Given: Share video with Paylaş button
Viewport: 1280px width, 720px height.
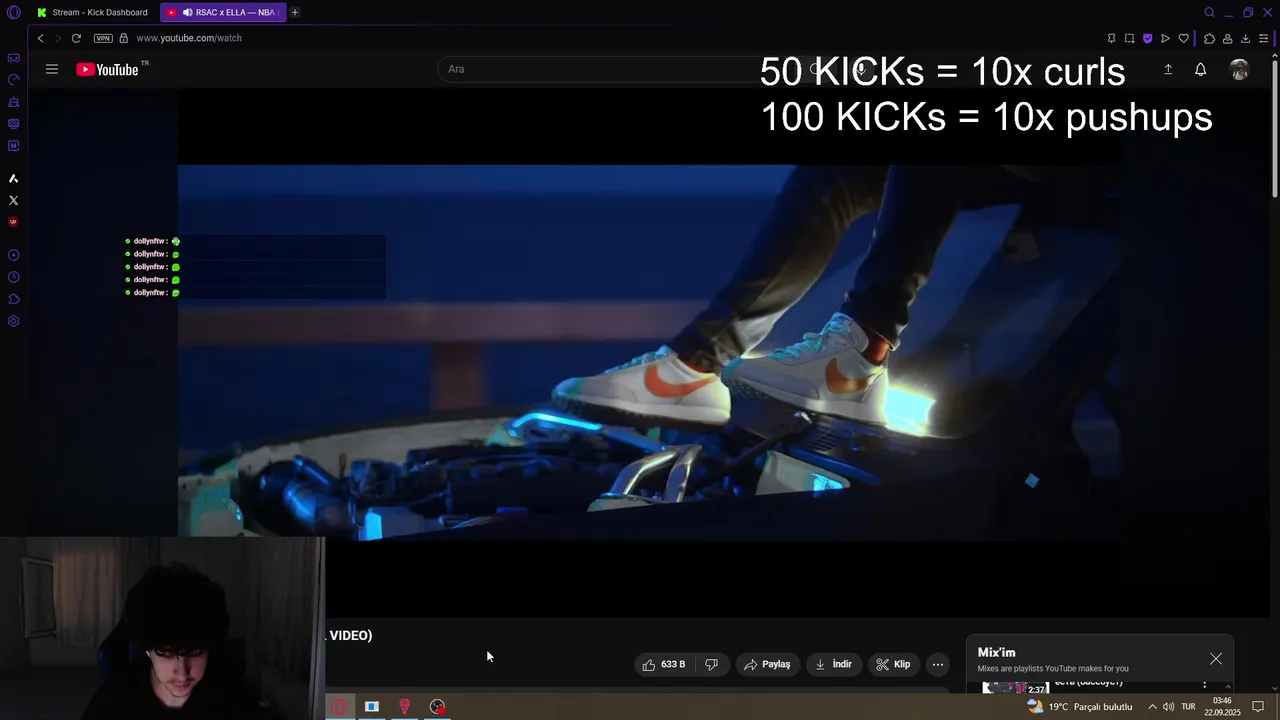Looking at the screenshot, I should (767, 664).
